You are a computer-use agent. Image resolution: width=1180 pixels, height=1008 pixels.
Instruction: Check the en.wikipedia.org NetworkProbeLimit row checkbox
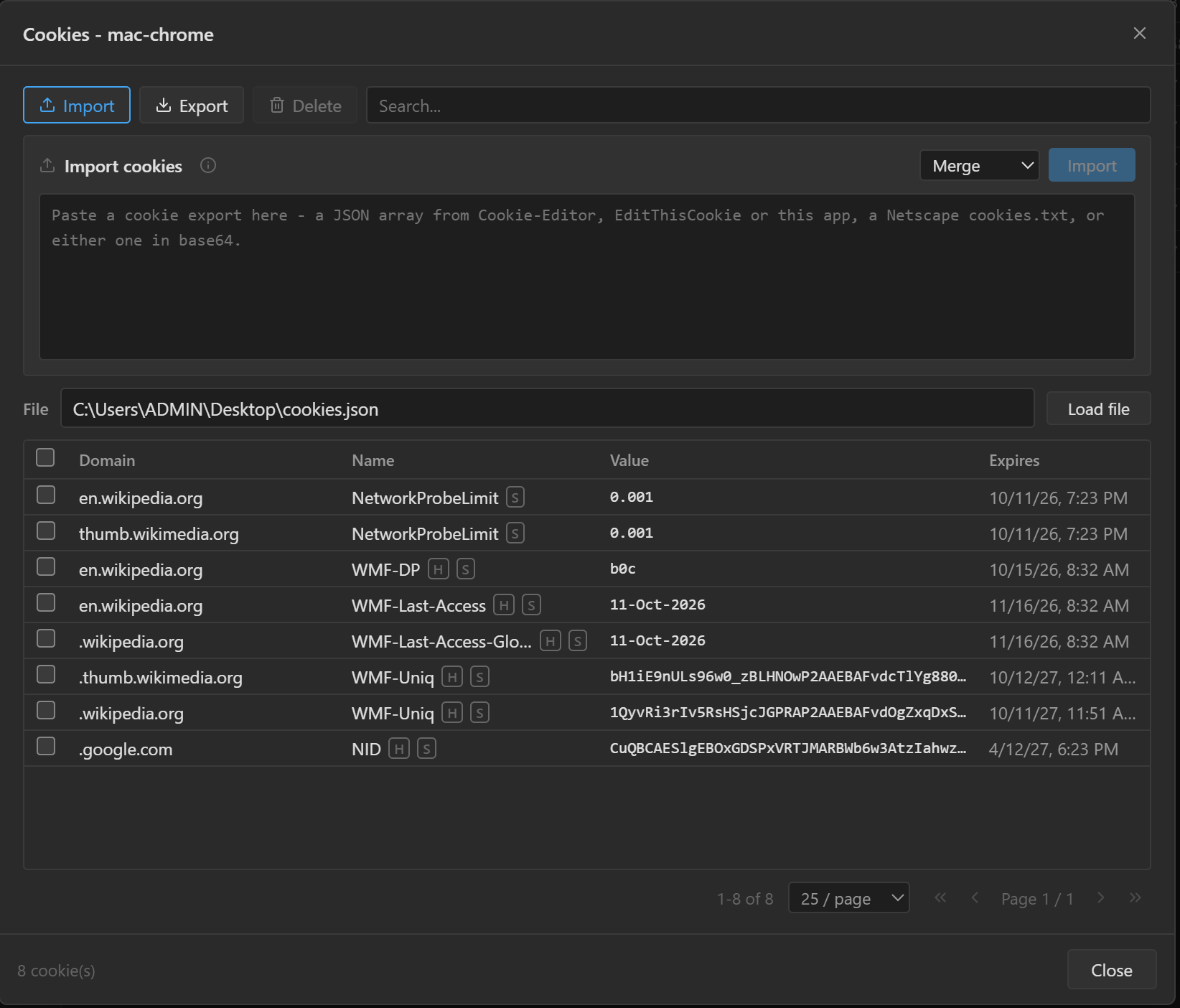46,495
